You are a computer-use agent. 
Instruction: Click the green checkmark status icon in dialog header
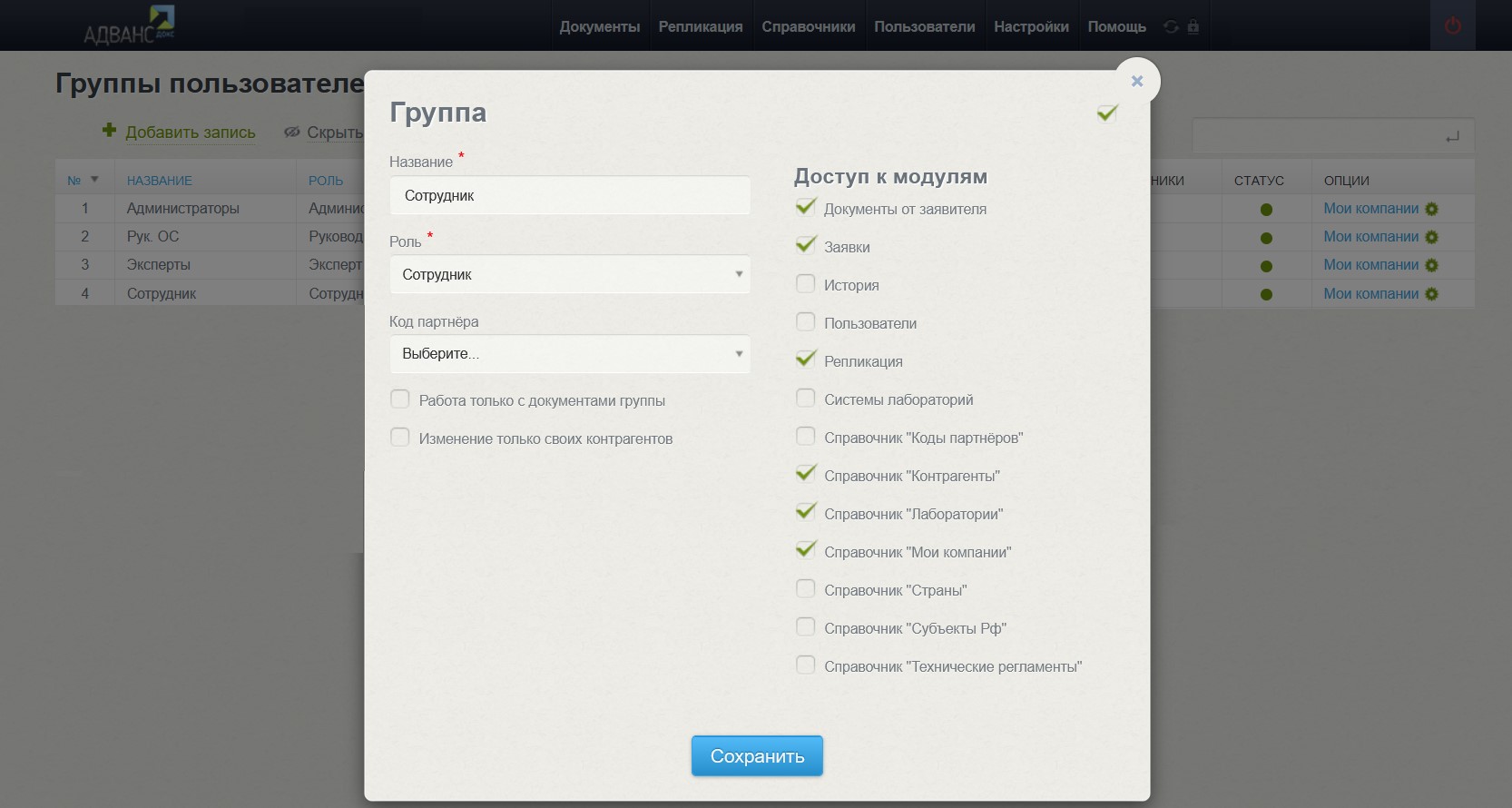(x=1107, y=113)
